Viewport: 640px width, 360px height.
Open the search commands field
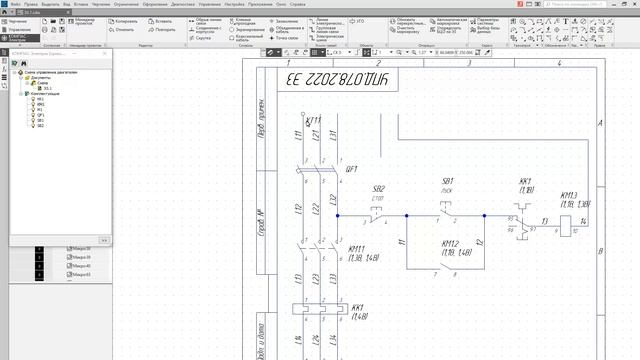(575, 4)
